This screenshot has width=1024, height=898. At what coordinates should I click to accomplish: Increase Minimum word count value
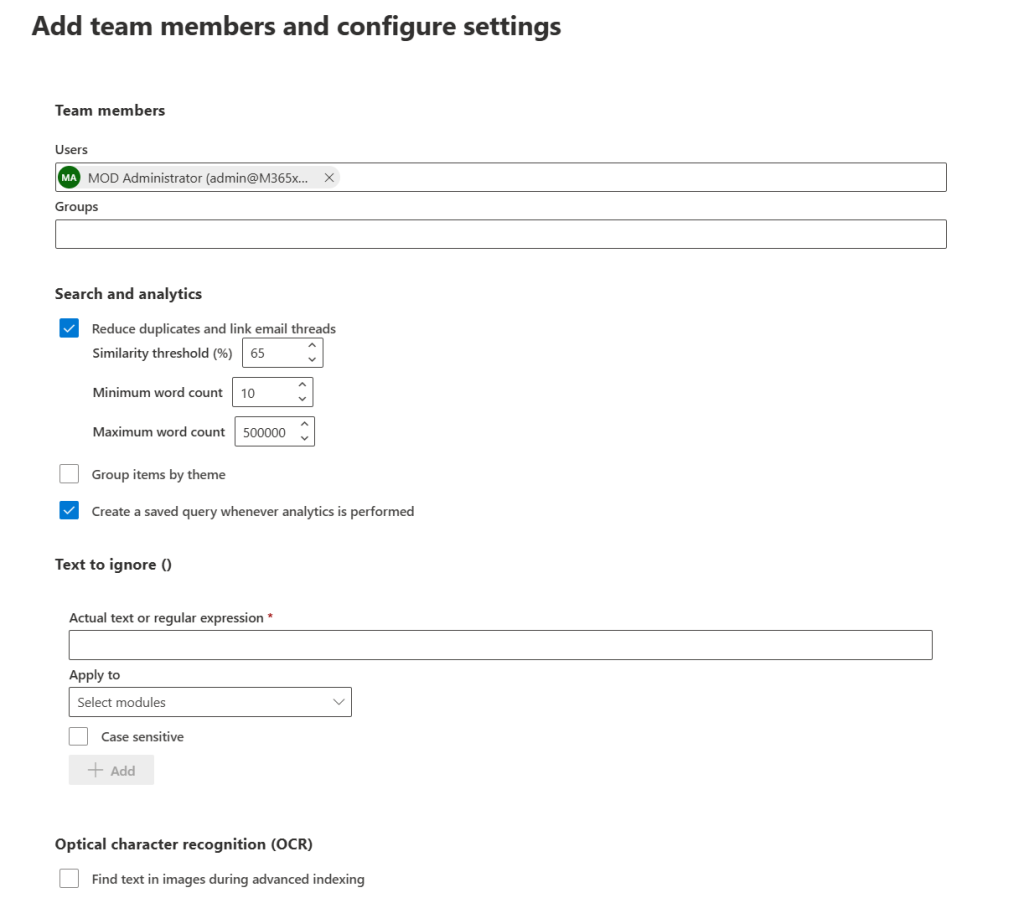click(x=302, y=386)
